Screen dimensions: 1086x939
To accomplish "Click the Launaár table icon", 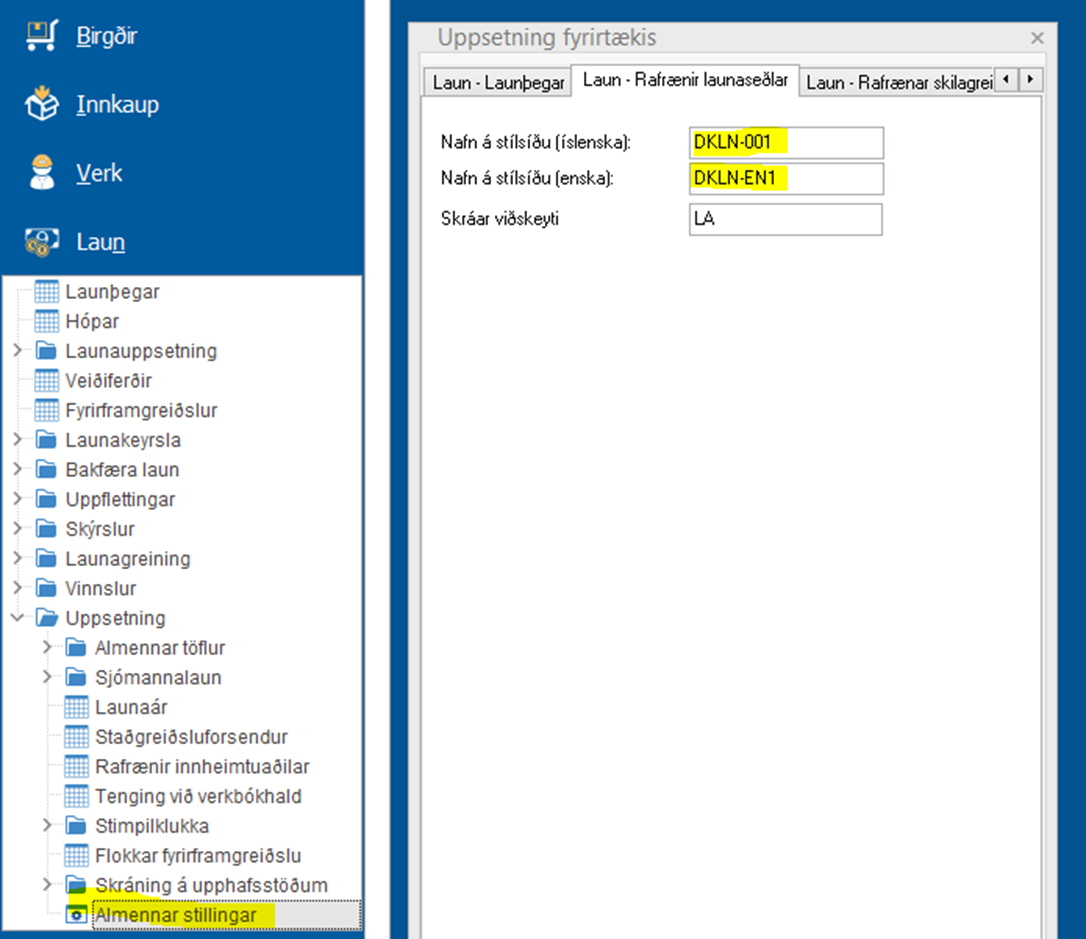I will 76,707.
